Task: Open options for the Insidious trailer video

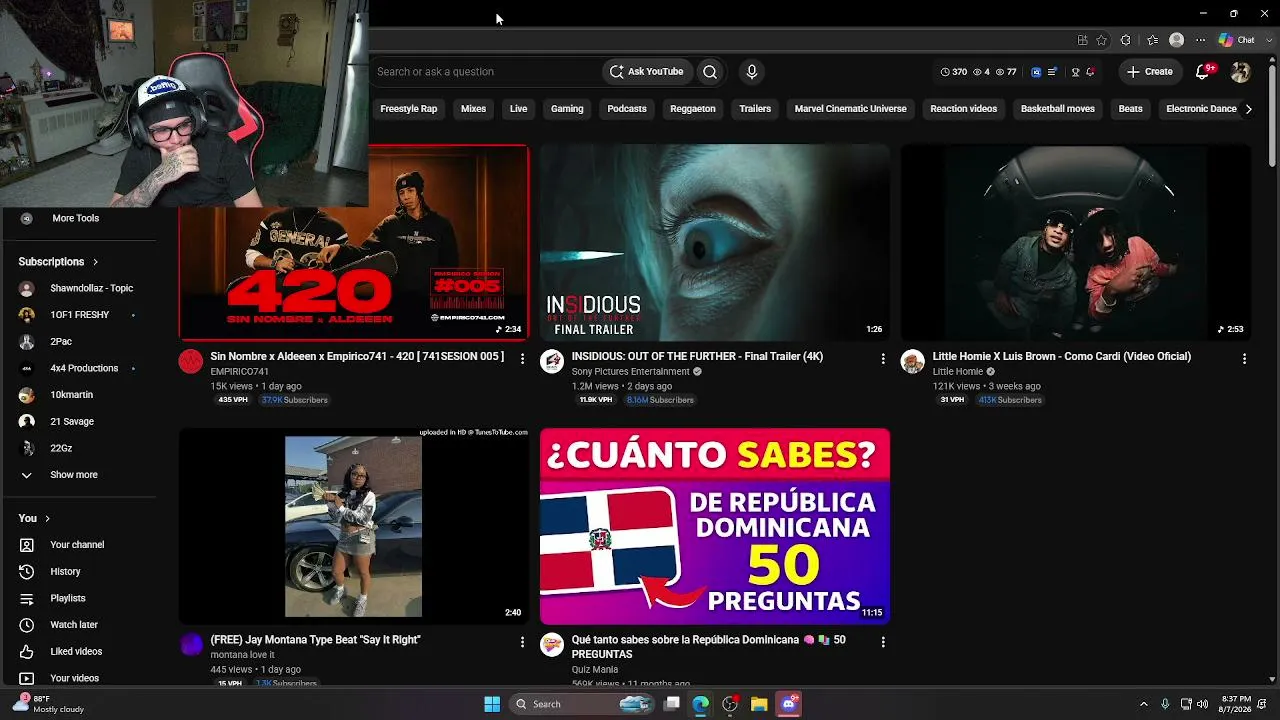Action: 883,358
